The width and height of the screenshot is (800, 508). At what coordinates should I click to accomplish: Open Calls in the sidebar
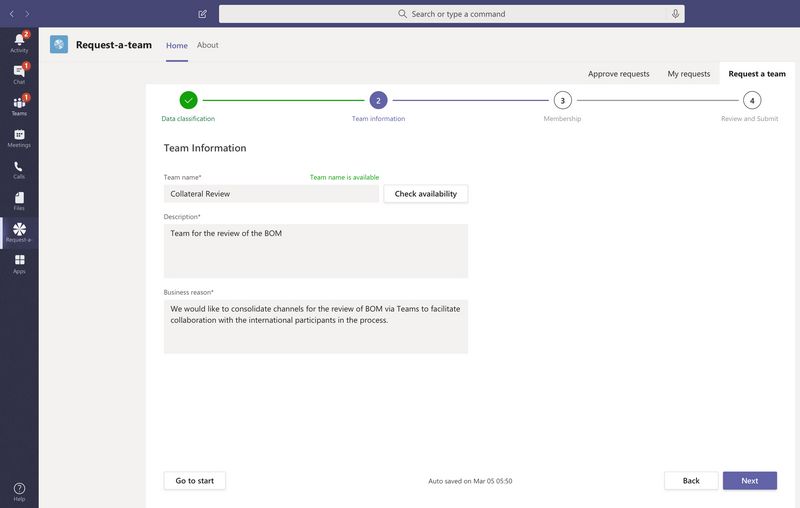19,169
